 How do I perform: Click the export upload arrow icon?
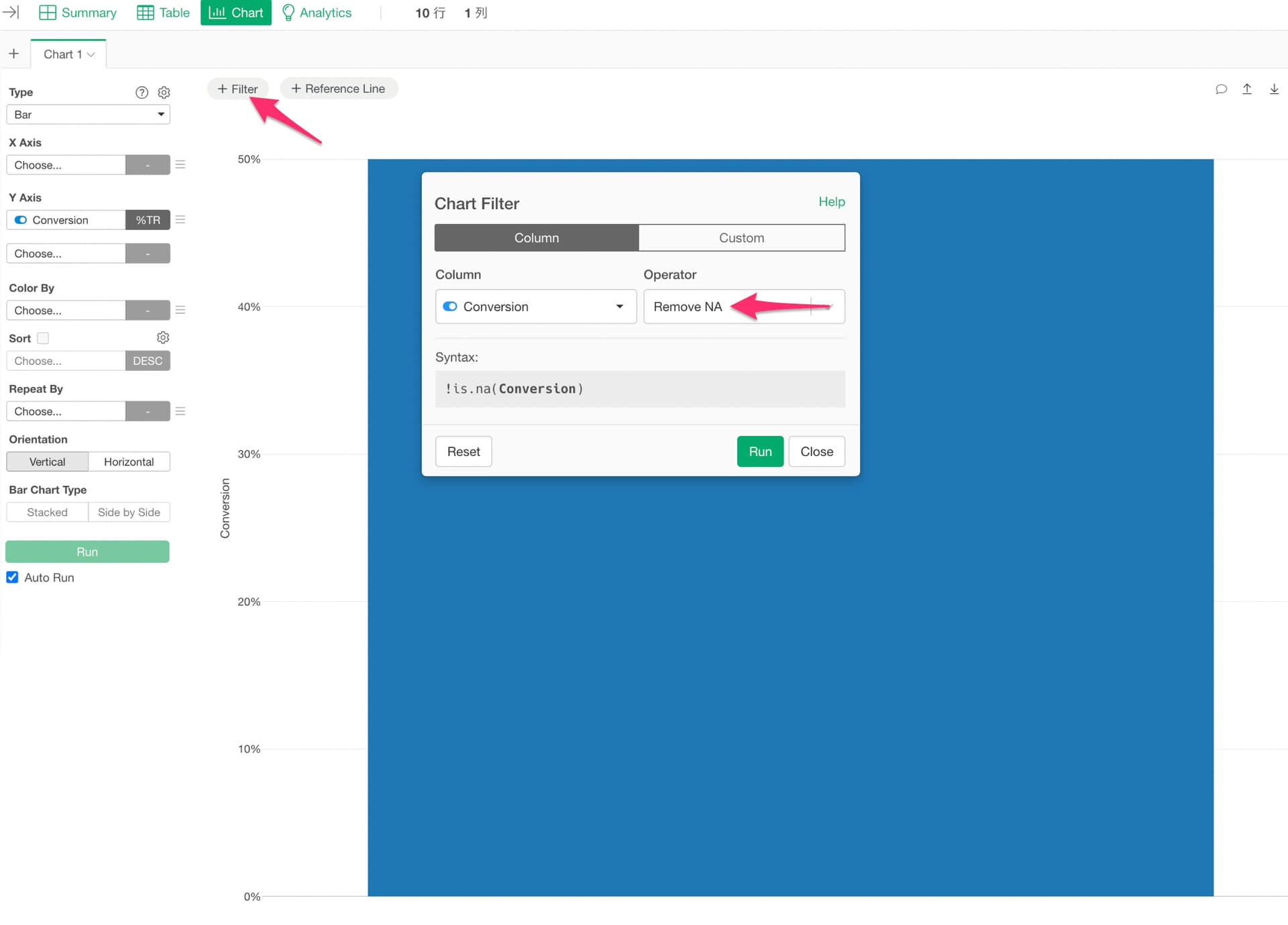[x=1247, y=89]
